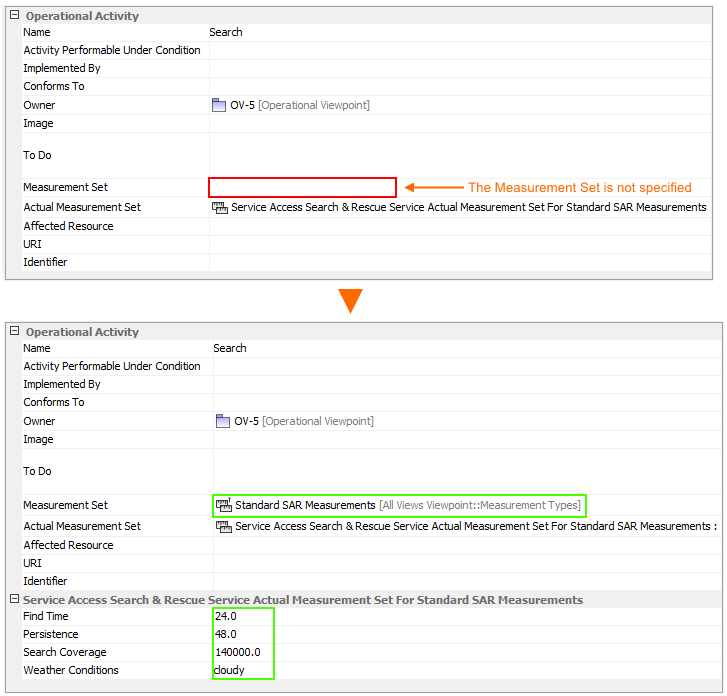The image size is (727, 696).
Task: Click the Weather Conditions value cloudy
Action: pos(230,670)
